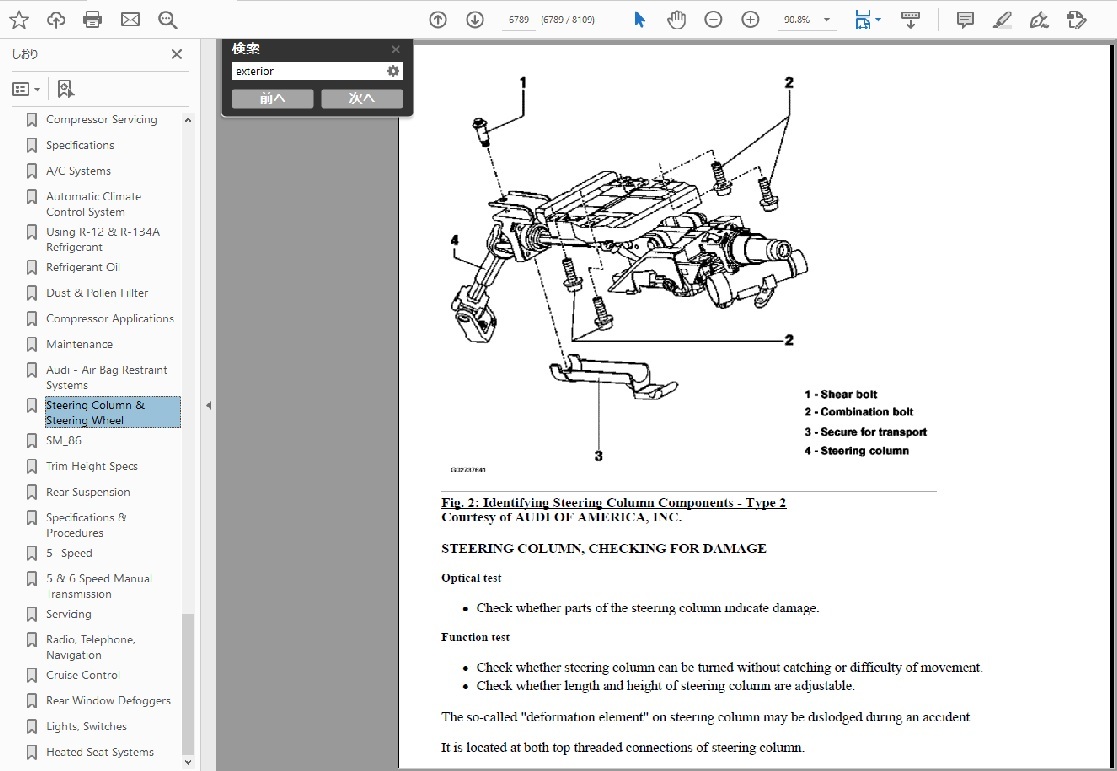Close the しおり bookmarks panel
1117x771 pixels.
point(177,55)
